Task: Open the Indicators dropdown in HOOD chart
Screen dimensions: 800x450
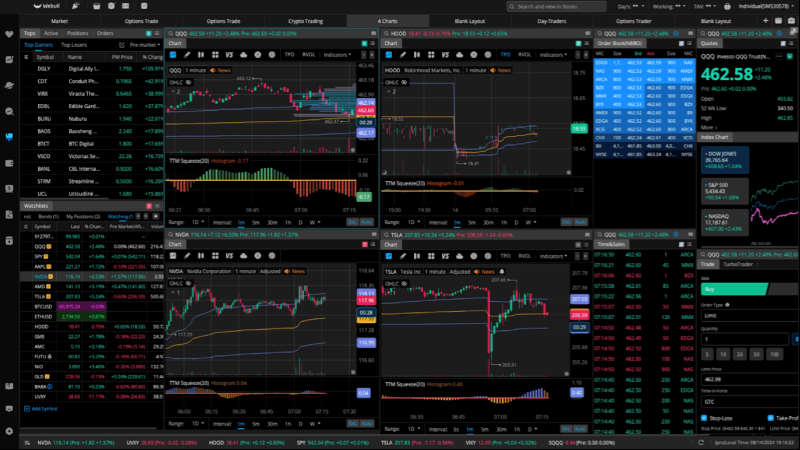Action: [553, 55]
